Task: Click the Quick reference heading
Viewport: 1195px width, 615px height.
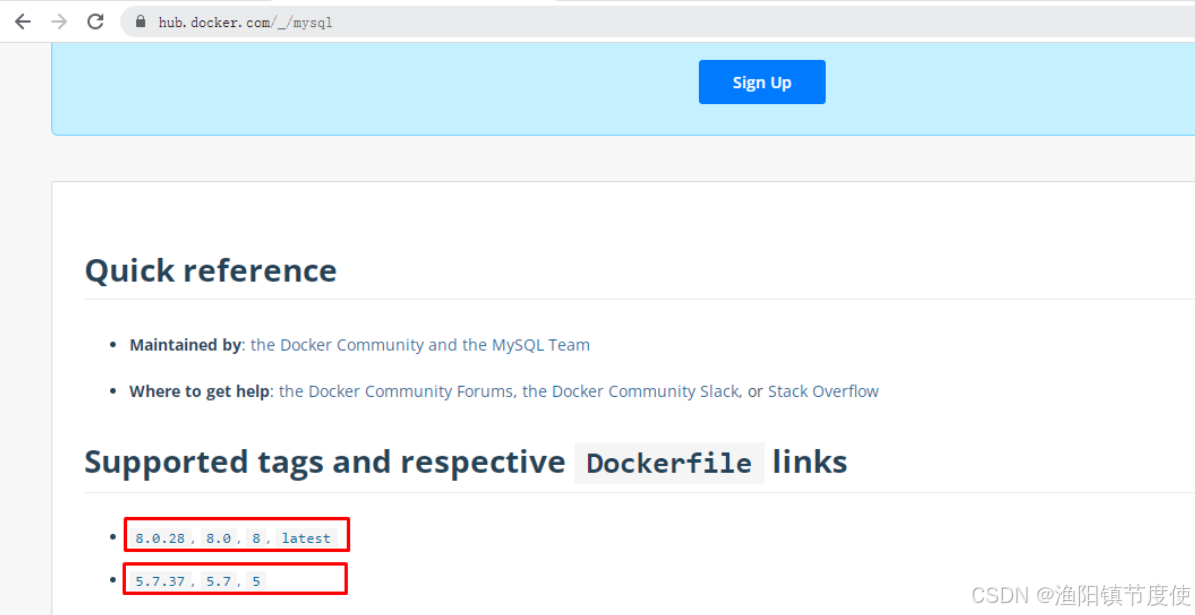Action: [x=210, y=271]
